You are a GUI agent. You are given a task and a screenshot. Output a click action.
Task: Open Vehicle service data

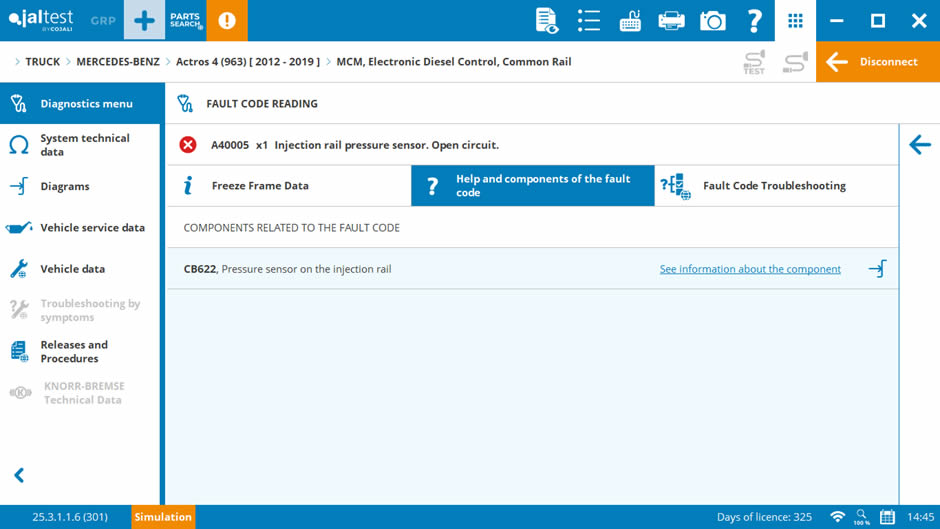coord(80,228)
